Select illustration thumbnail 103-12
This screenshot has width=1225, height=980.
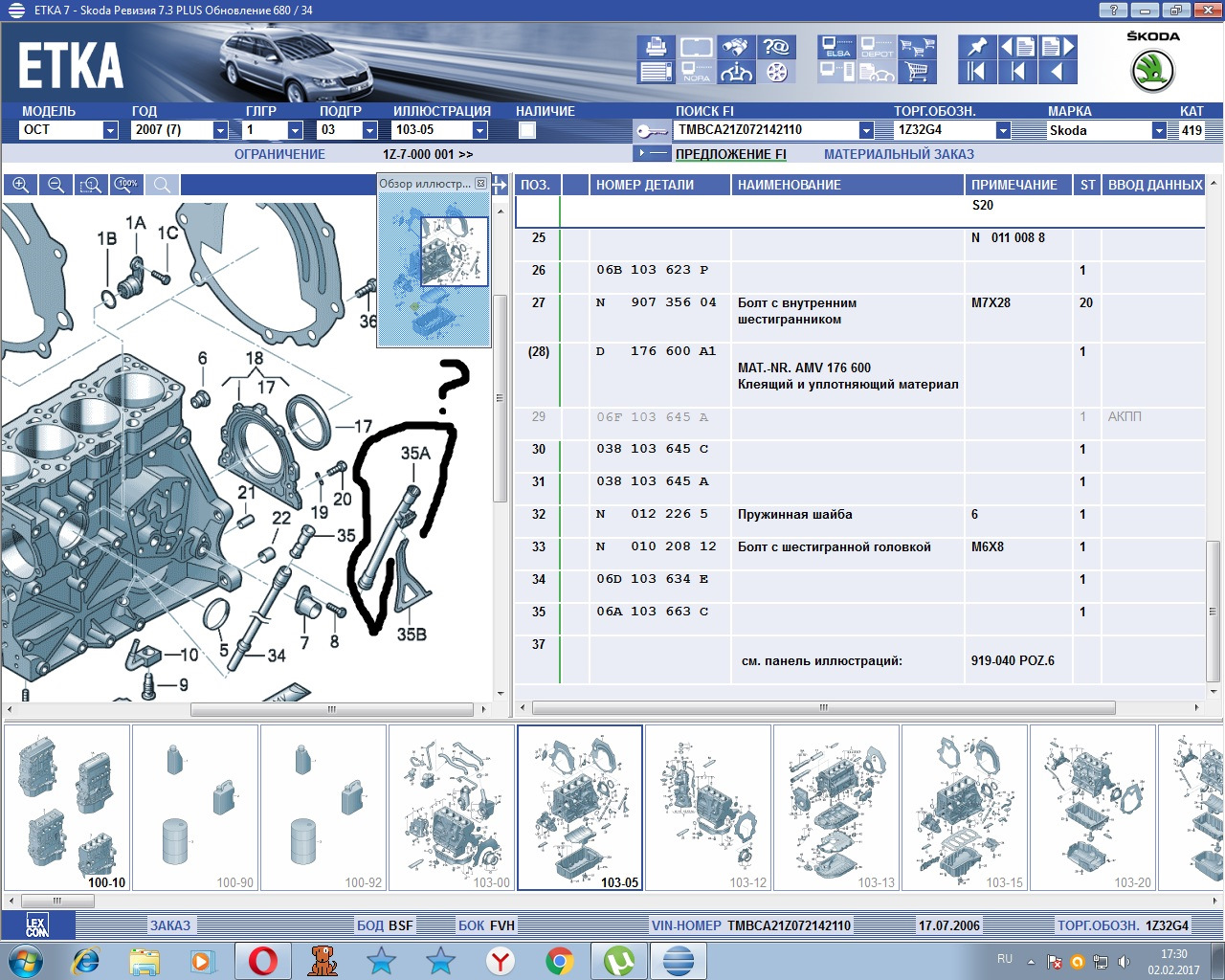(x=708, y=808)
